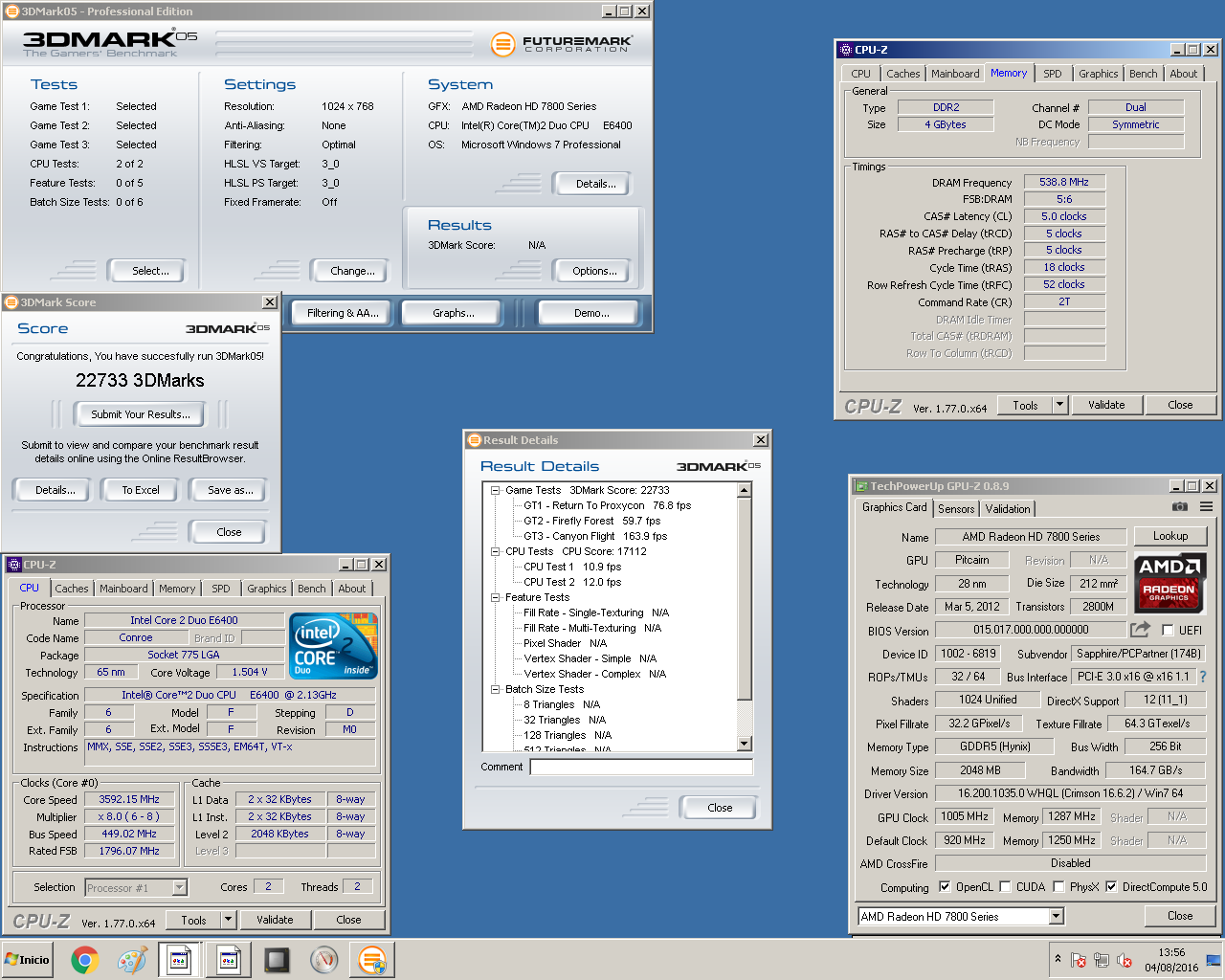Collapse the Batch Size Tests tree node
The width and height of the screenshot is (1225, 980).
(x=496, y=689)
